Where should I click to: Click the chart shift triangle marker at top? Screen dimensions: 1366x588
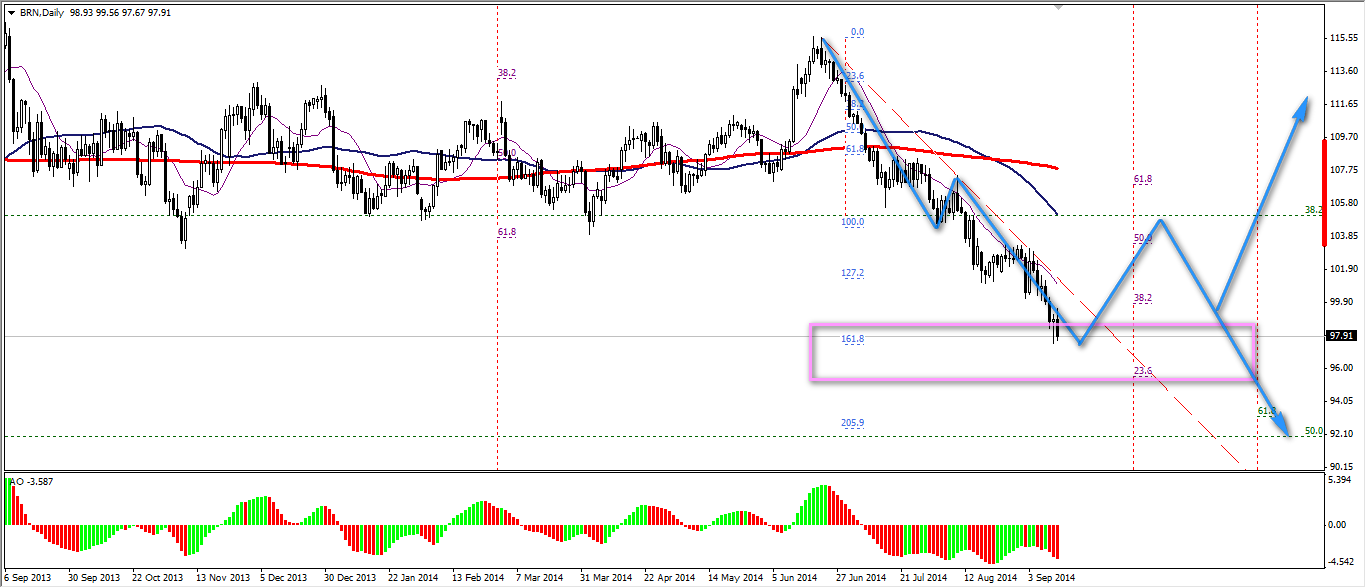(x=1059, y=6)
